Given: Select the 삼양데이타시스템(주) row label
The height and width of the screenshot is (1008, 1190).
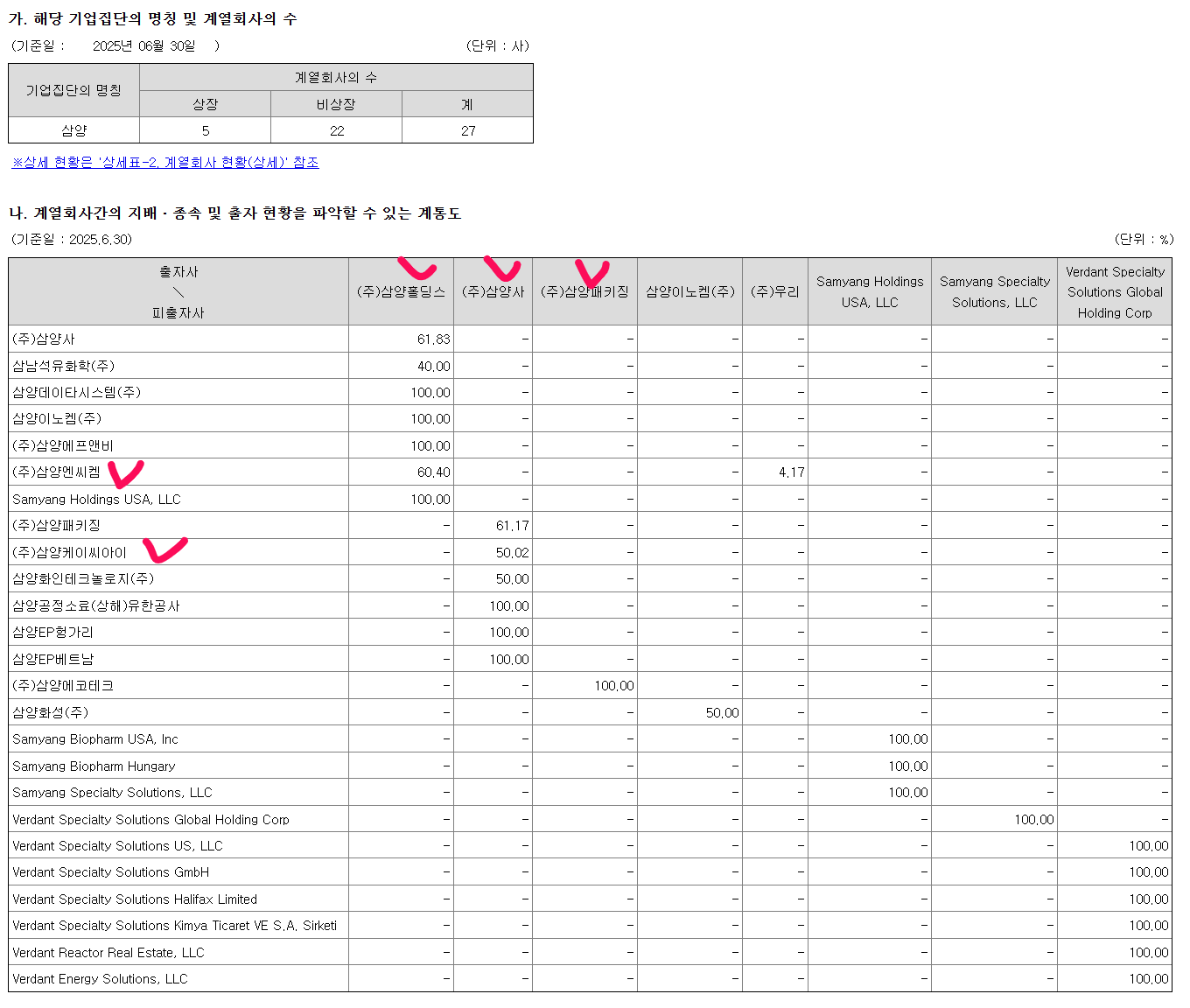Looking at the screenshot, I should pos(77,392).
